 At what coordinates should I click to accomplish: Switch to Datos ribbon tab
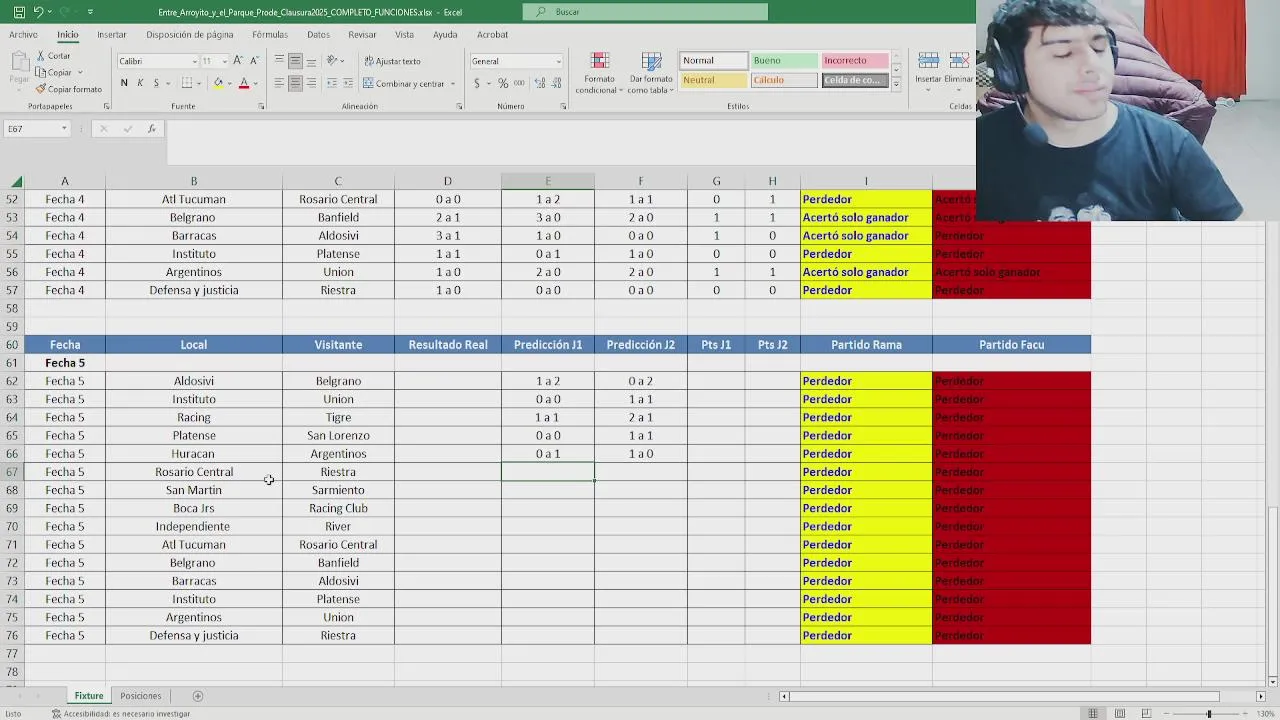point(319,34)
